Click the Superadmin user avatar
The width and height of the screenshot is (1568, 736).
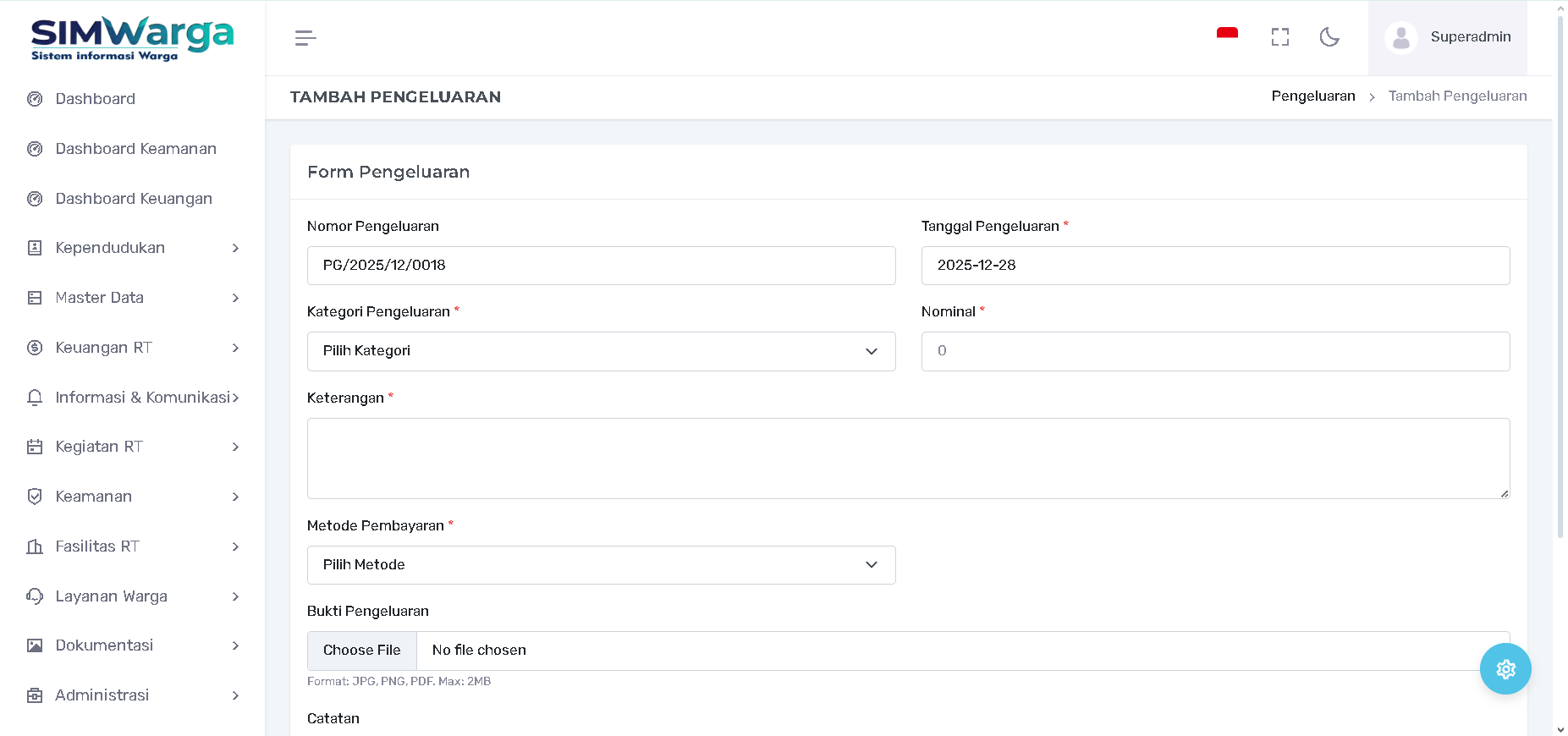[1401, 38]
